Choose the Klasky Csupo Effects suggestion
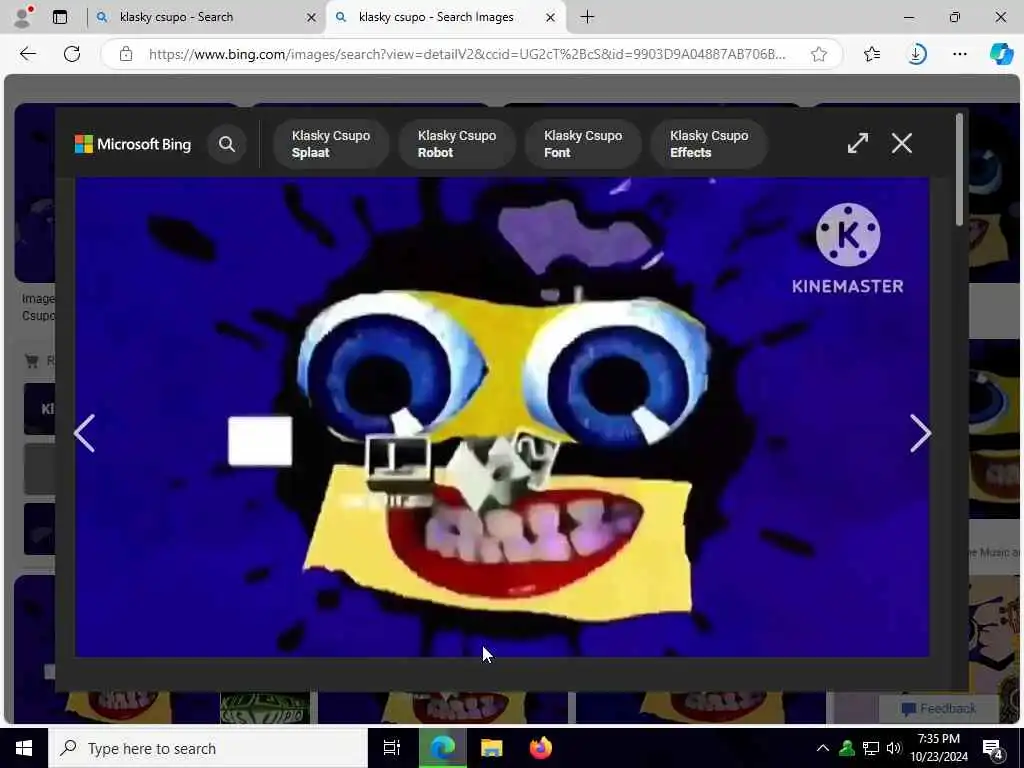The image size is (1024, 768). pyautogui.click(x=709, y=144)
